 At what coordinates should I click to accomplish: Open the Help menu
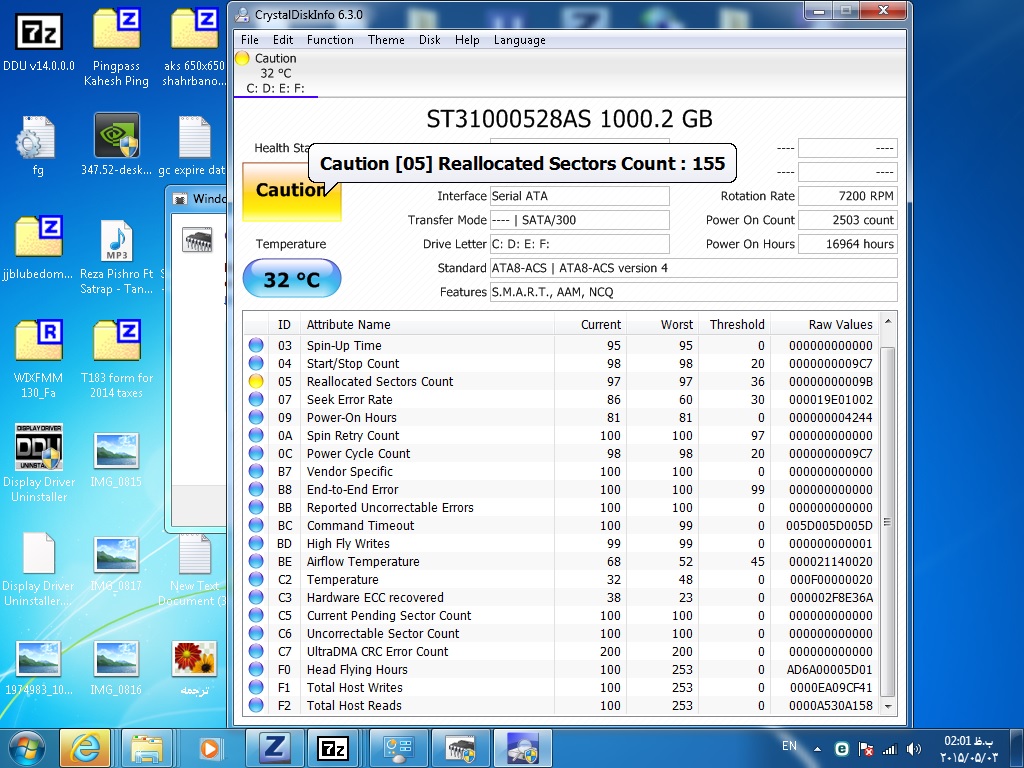click(x=467, y=40)
